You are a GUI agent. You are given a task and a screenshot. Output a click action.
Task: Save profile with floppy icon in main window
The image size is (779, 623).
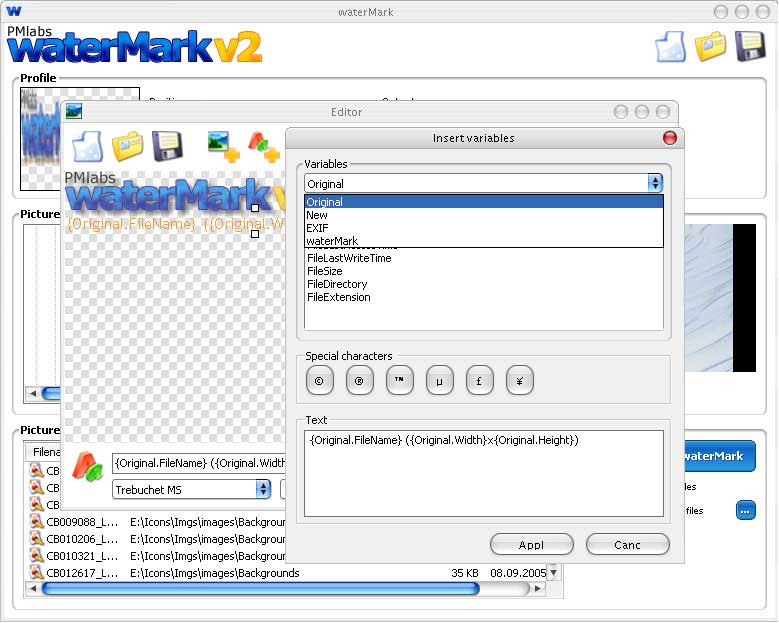[750, 46]
